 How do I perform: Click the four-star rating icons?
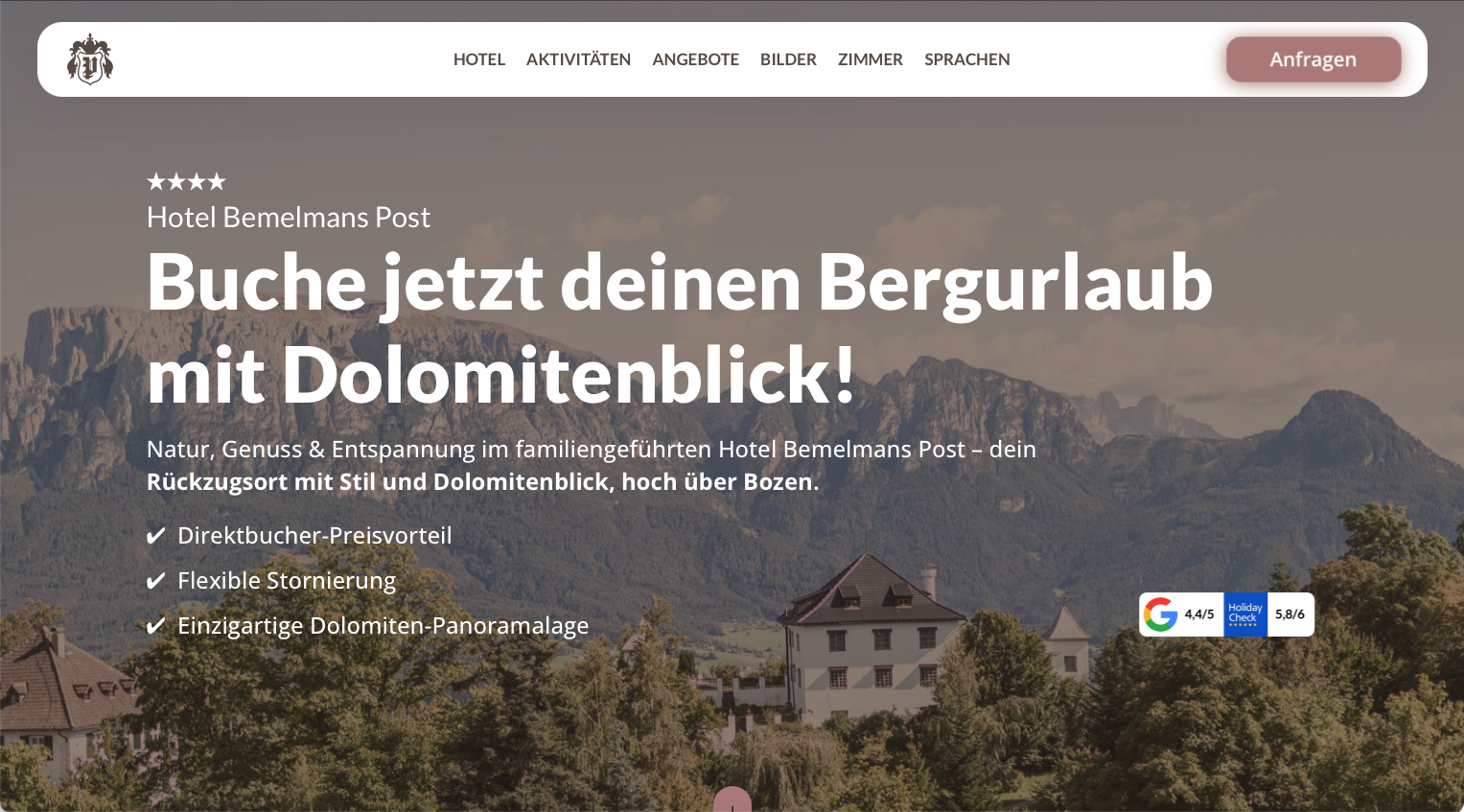point(186,181)
